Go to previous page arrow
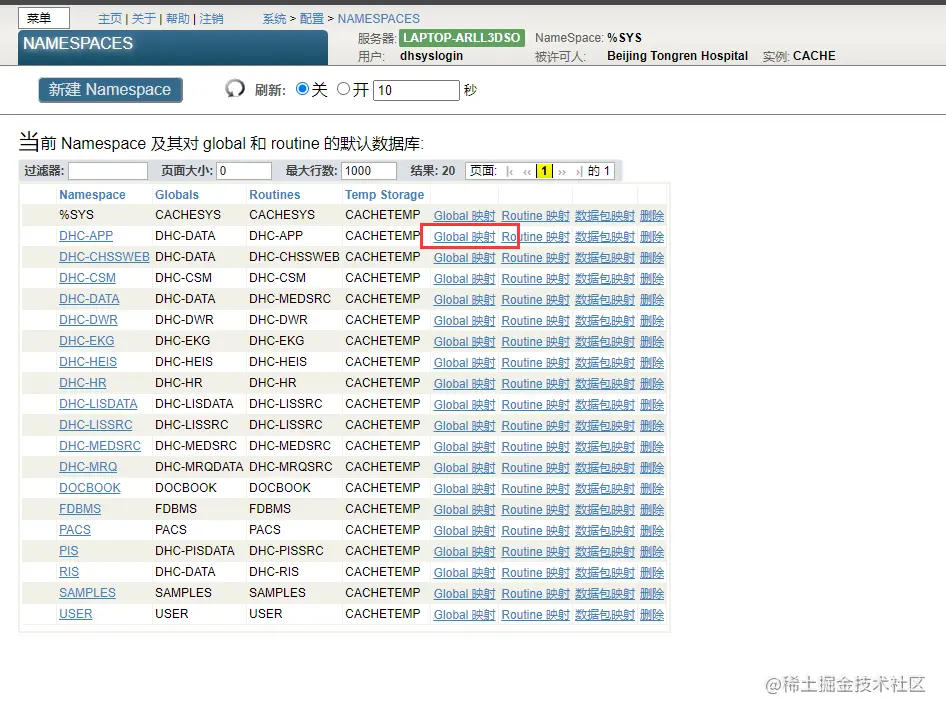The image size is (946, 715). (527, 171)
